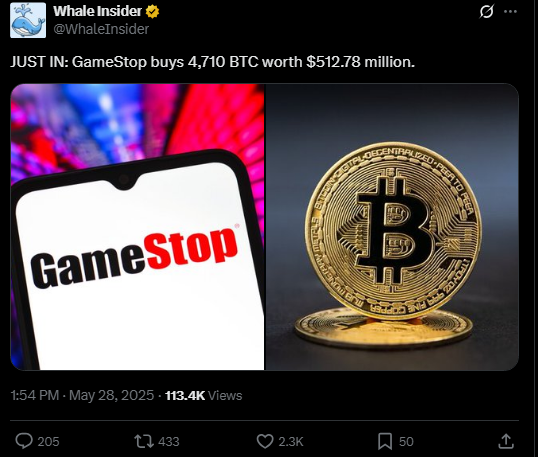Bookmark this post
The height and width of the screenshot is (457, 538).
tap(385, 441)
